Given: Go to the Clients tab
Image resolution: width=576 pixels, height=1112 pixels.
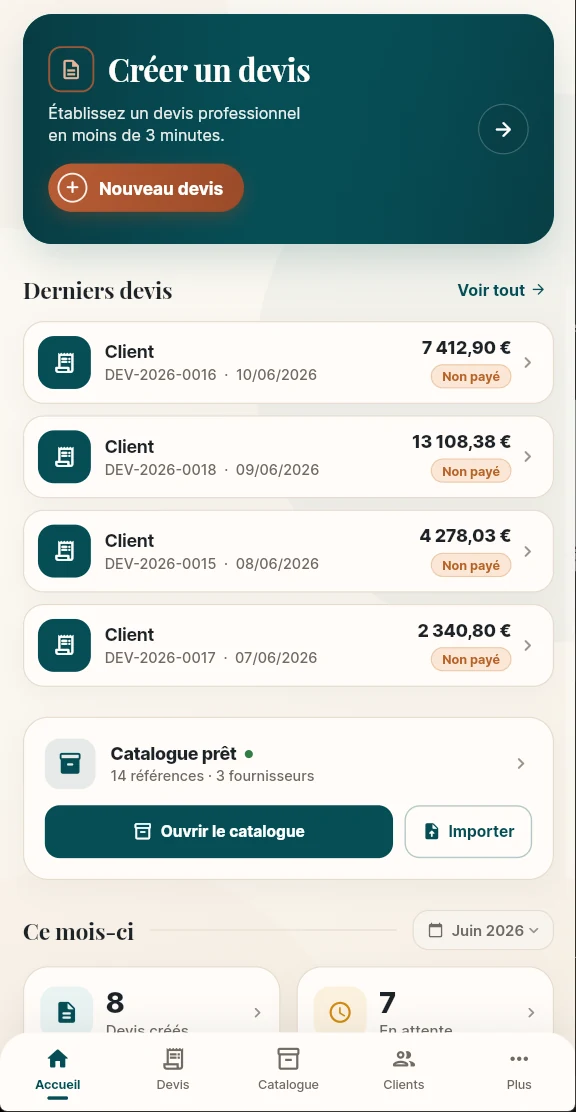Looking at the screenshot, I should click(x=404, y=1069).
